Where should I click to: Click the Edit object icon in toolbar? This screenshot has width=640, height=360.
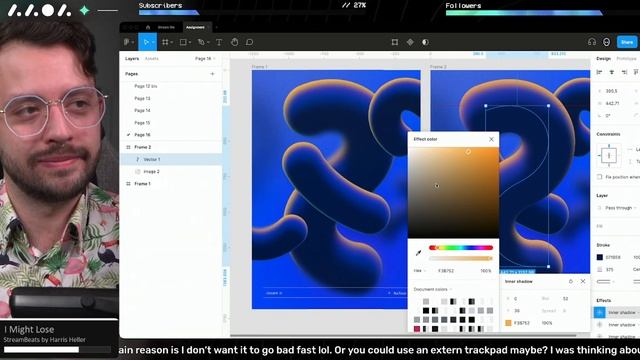pyautogui.click(x=395, y=42)
